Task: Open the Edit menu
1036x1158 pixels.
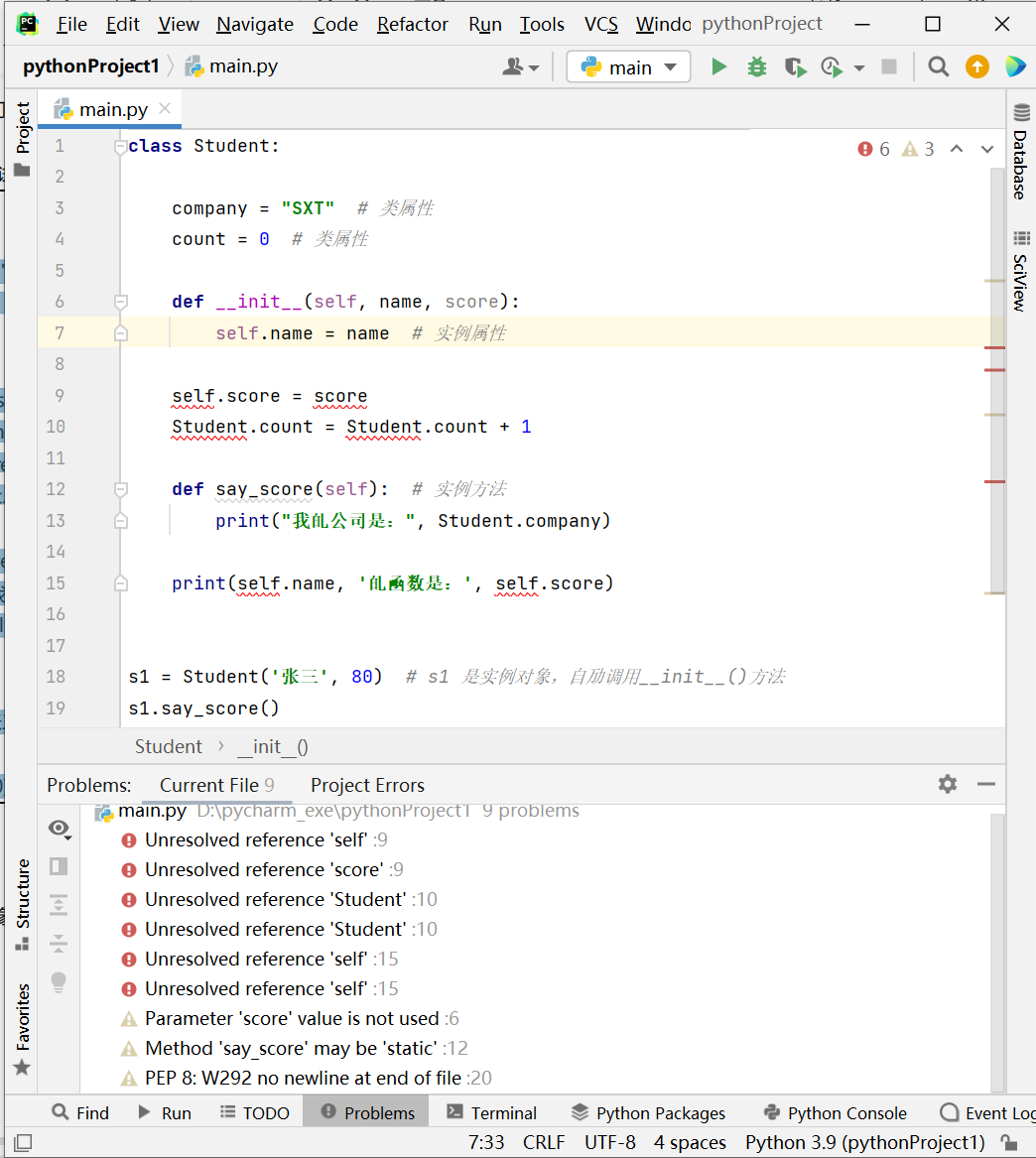Action: (x=123, y=25)
